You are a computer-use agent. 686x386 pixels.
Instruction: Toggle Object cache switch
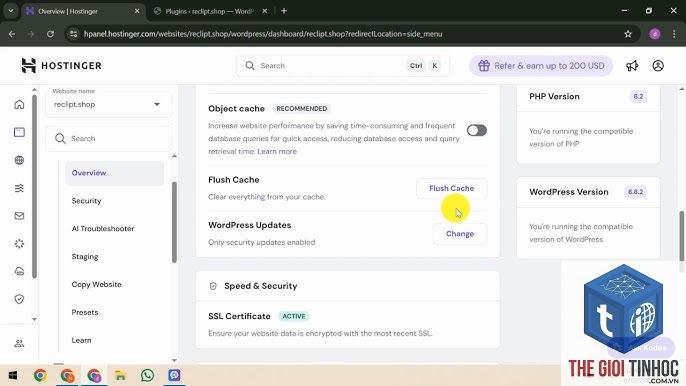point(476,130)
